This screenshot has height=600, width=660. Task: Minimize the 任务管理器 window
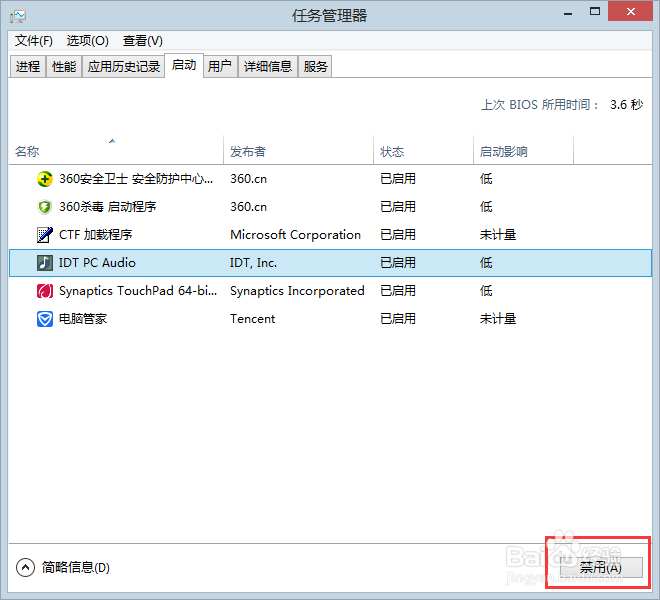click(x=568, y=13)
